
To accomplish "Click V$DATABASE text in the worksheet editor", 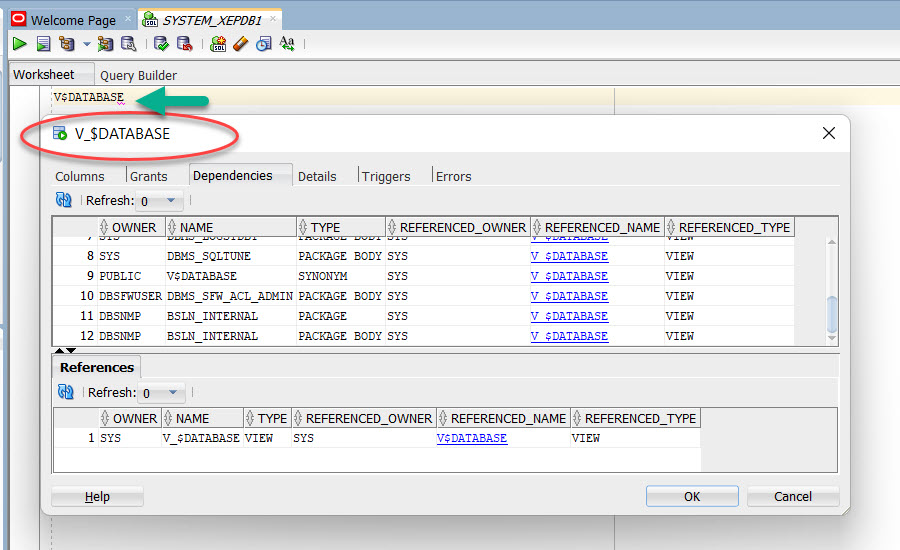I will pyautogui.click(x=88, y=97).
